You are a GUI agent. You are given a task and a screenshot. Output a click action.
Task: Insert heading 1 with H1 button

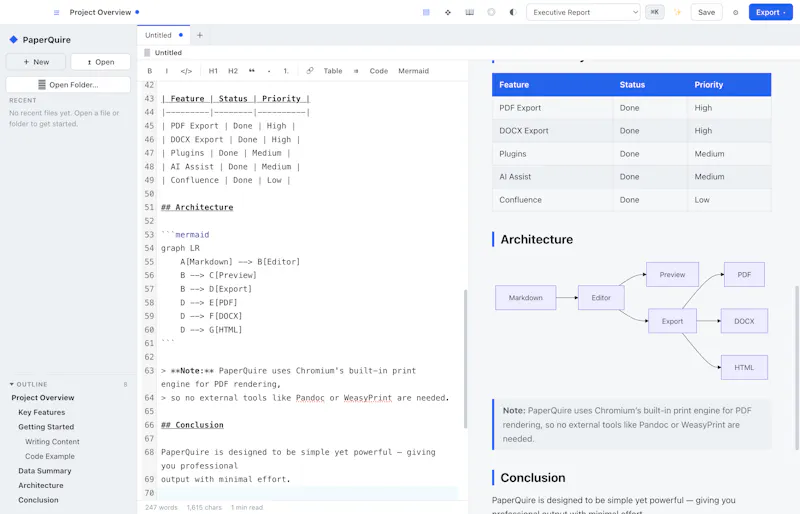tap(213, 71)
